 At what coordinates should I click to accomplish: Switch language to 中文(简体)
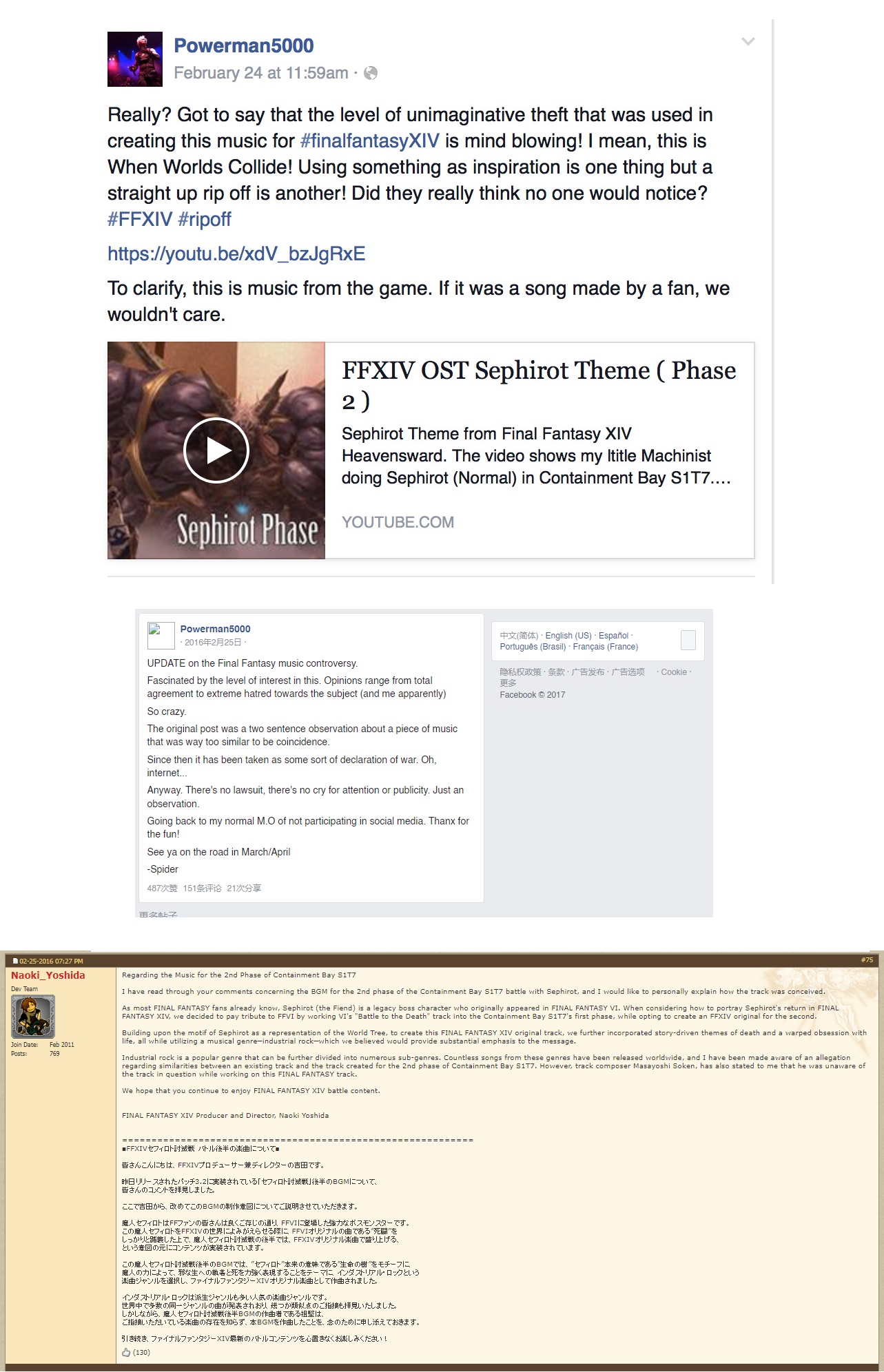[x=519, y=636]
